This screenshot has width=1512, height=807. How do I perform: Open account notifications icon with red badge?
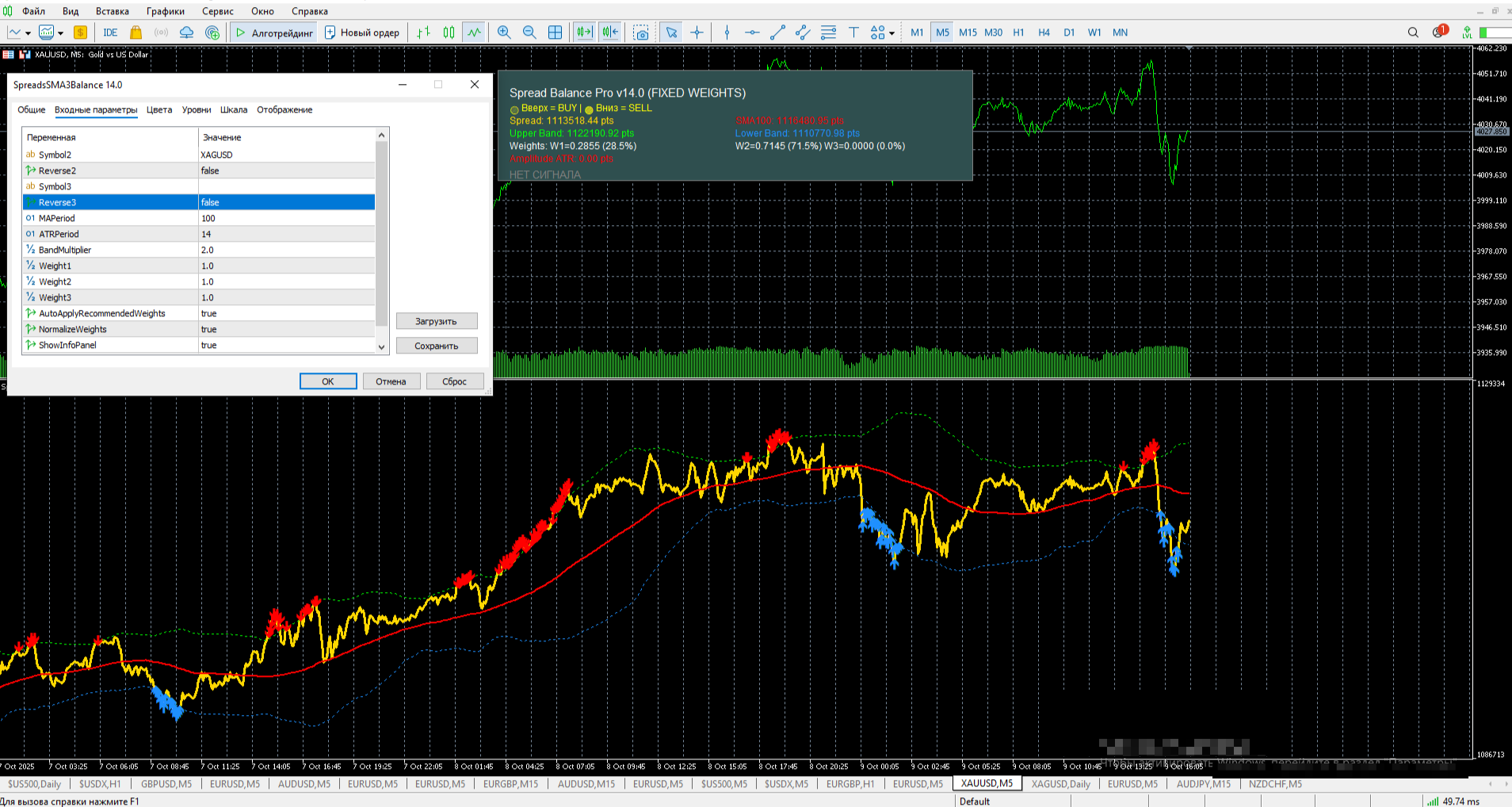pos(1440,32)
